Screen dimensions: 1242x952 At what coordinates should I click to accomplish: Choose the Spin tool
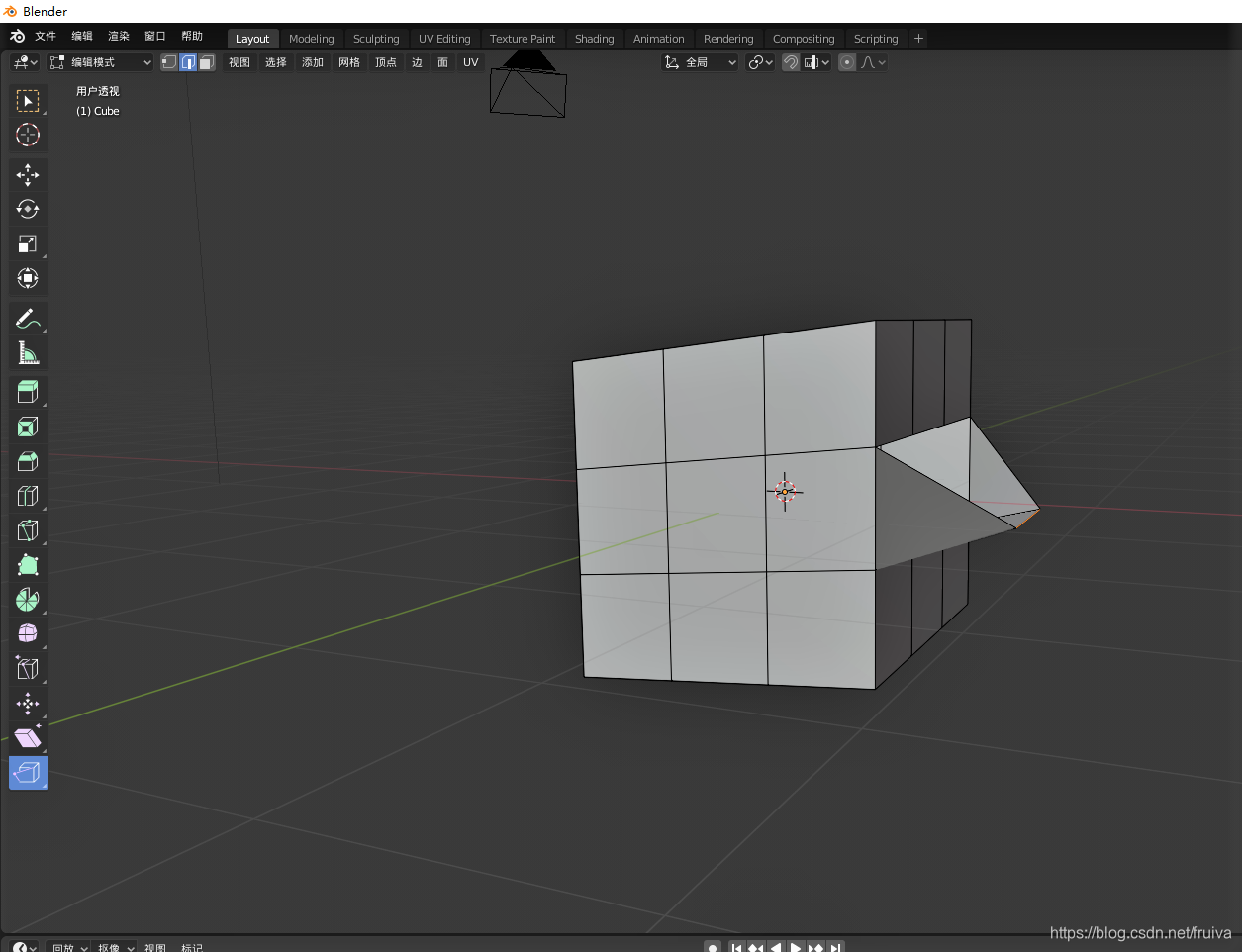point(28,599)
